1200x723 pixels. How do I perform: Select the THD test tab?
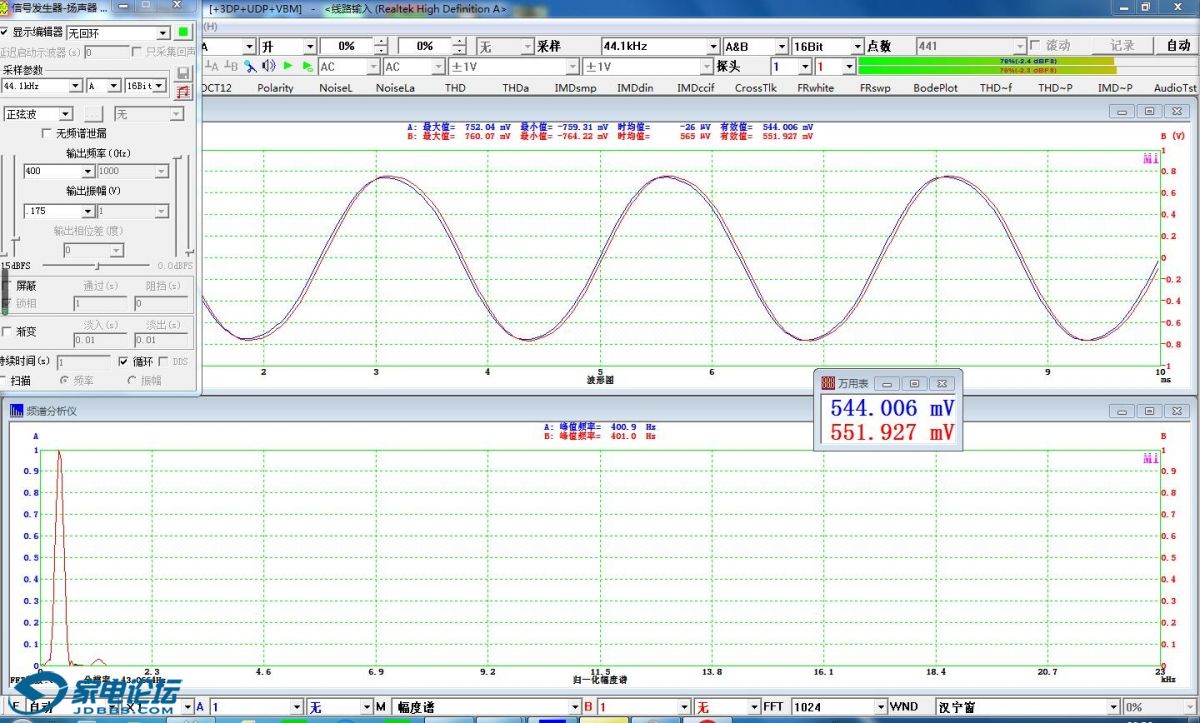[455, 88]
